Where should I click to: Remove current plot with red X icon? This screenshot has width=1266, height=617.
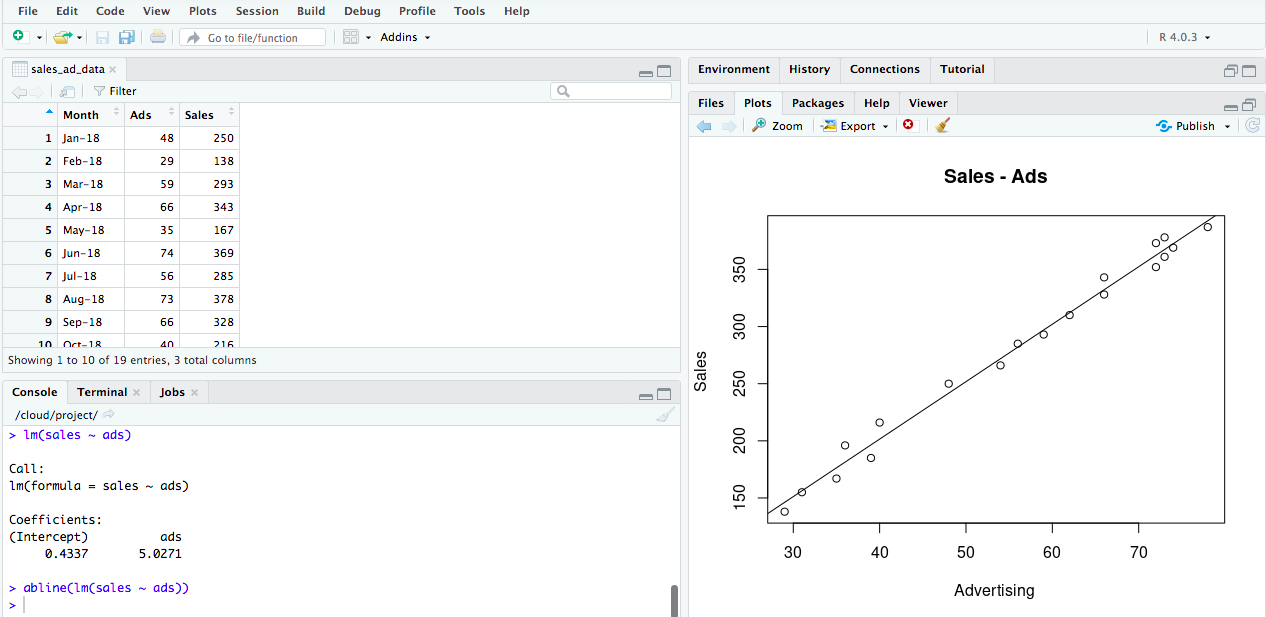pyautogui.click(x=908, y=125)
